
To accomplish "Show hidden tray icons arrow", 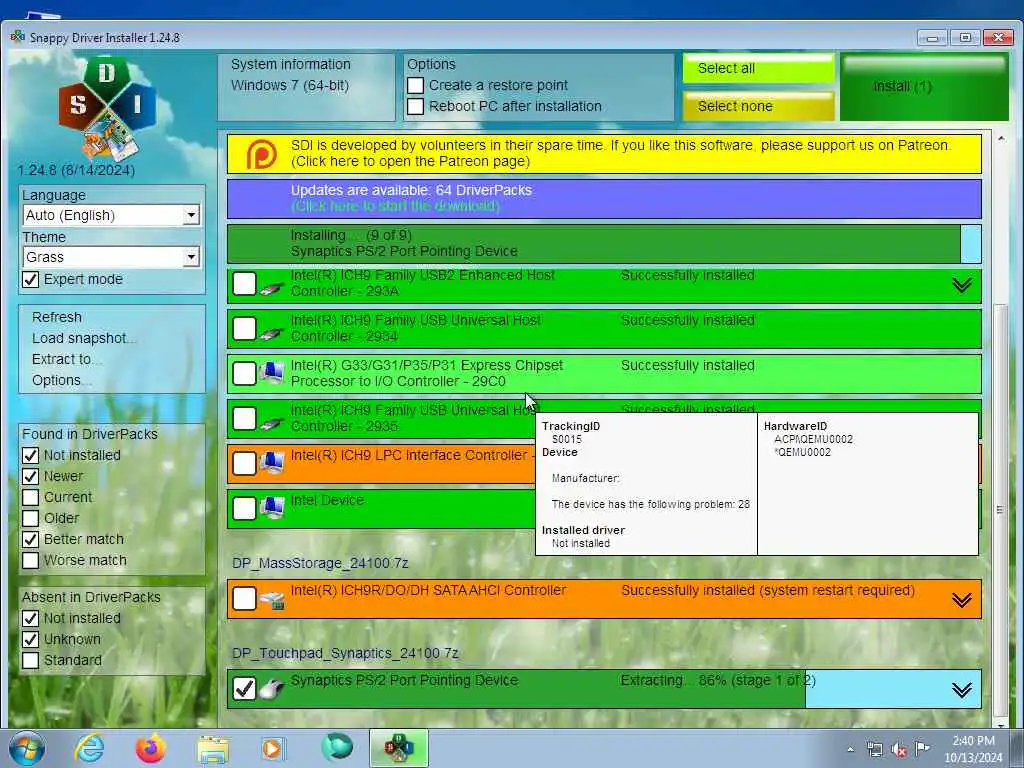I will [x=850, y=750].
